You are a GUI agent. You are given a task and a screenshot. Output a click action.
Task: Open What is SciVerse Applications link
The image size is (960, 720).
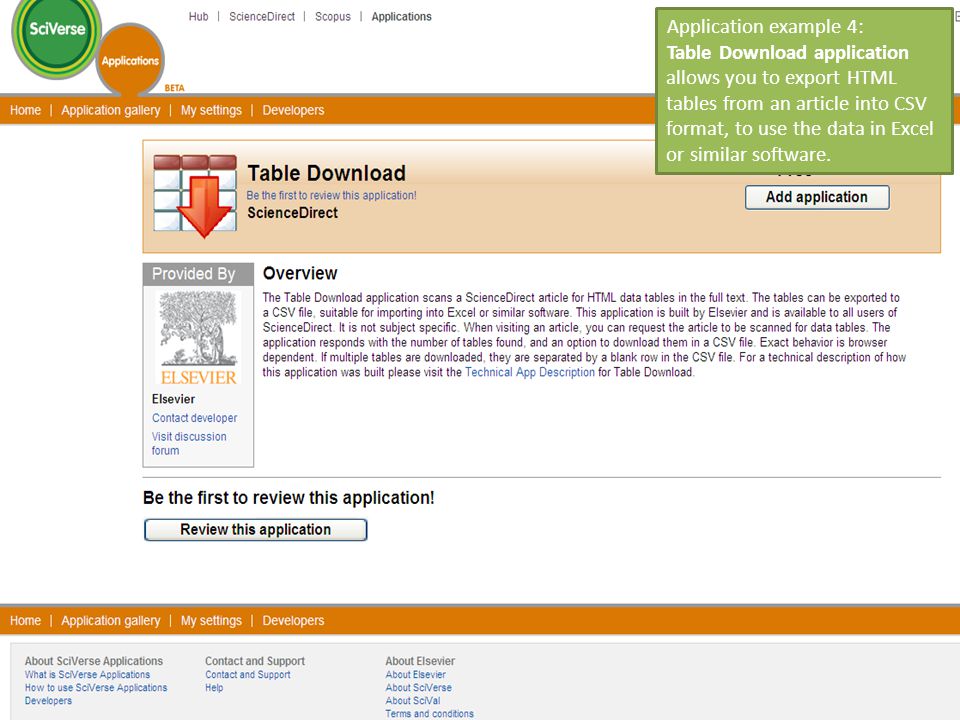click(88, 675)
